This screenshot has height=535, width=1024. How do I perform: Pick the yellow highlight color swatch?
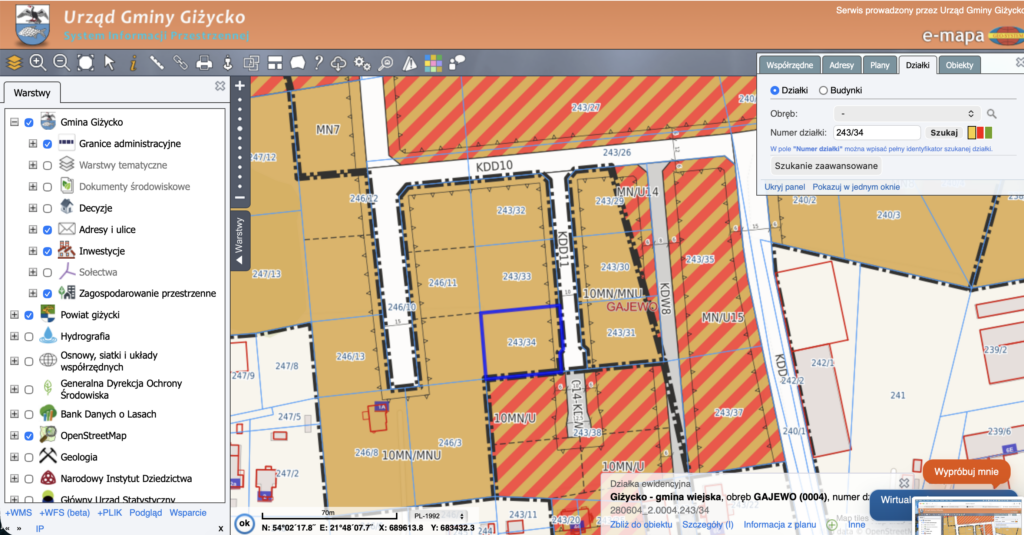click(x=971, y=133)
